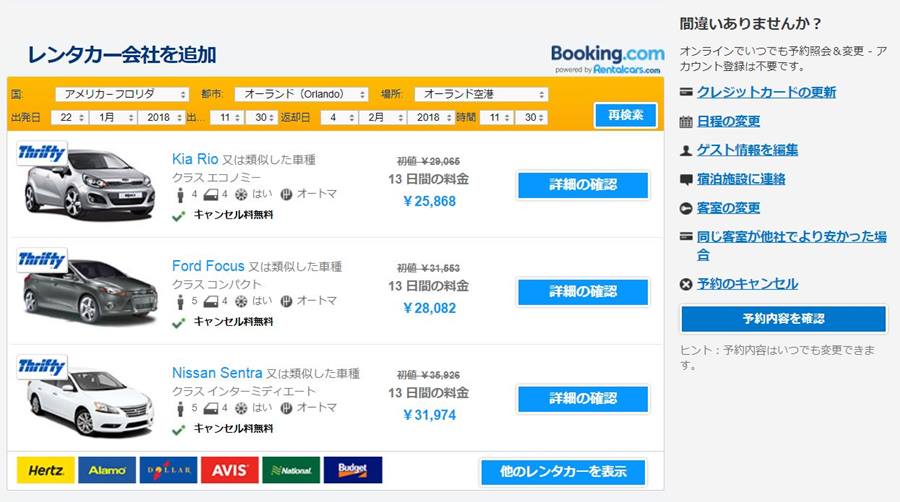Screen dimensions: 900x502
Task: Click the speech bubble icon beside 宿泊施設に連絡
Action: (x=686, y=180)
